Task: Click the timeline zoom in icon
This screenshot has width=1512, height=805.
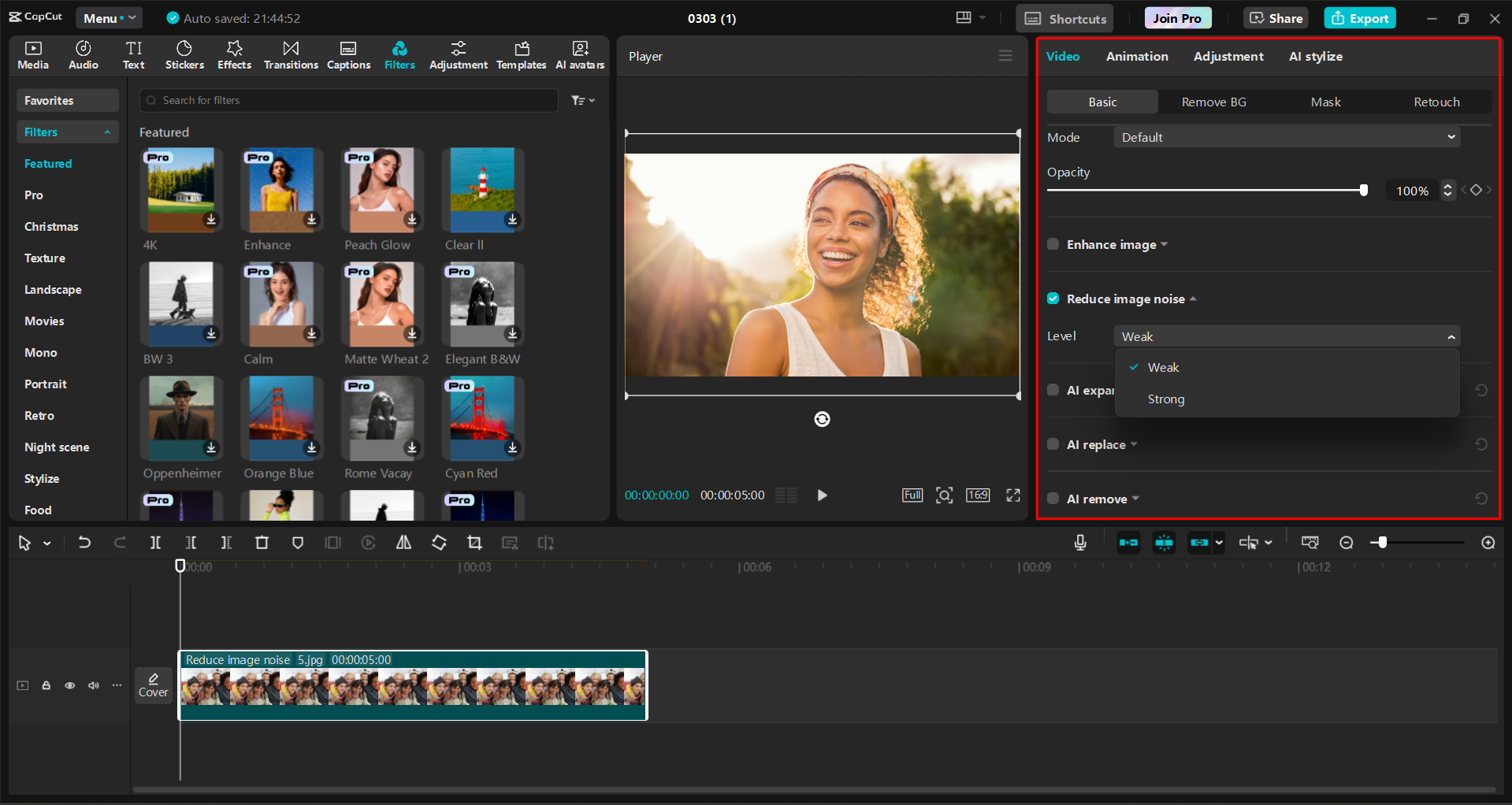Action: click(1488, 543)
